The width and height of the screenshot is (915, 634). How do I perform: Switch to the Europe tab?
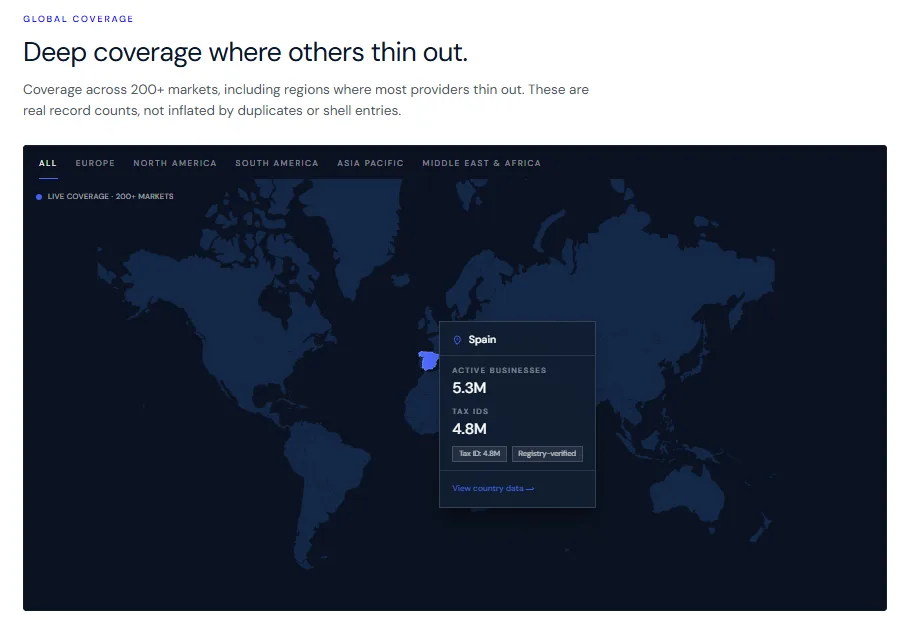95,163
